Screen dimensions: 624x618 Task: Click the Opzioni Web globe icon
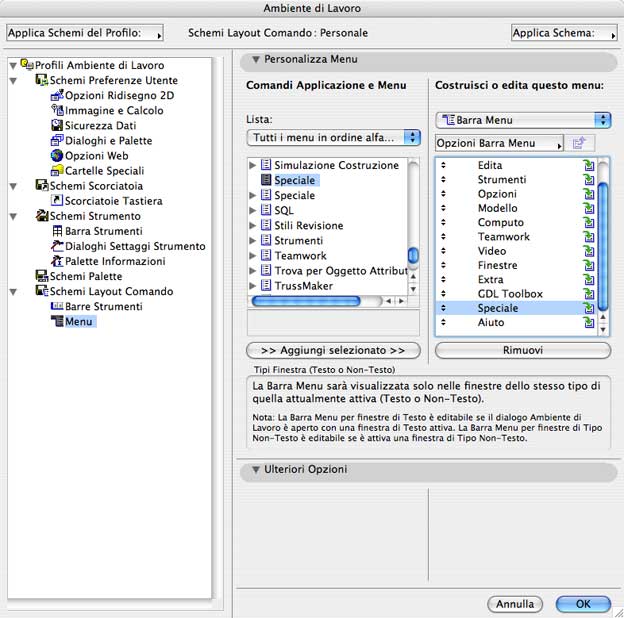(x=57, y=156)
